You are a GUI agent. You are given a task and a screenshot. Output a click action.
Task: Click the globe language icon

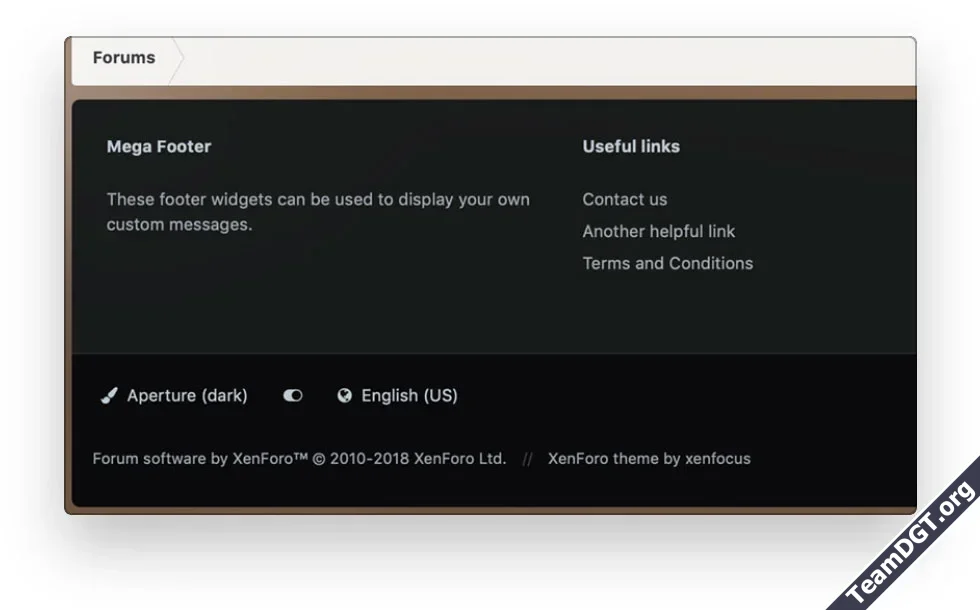[x=345, y=396]
